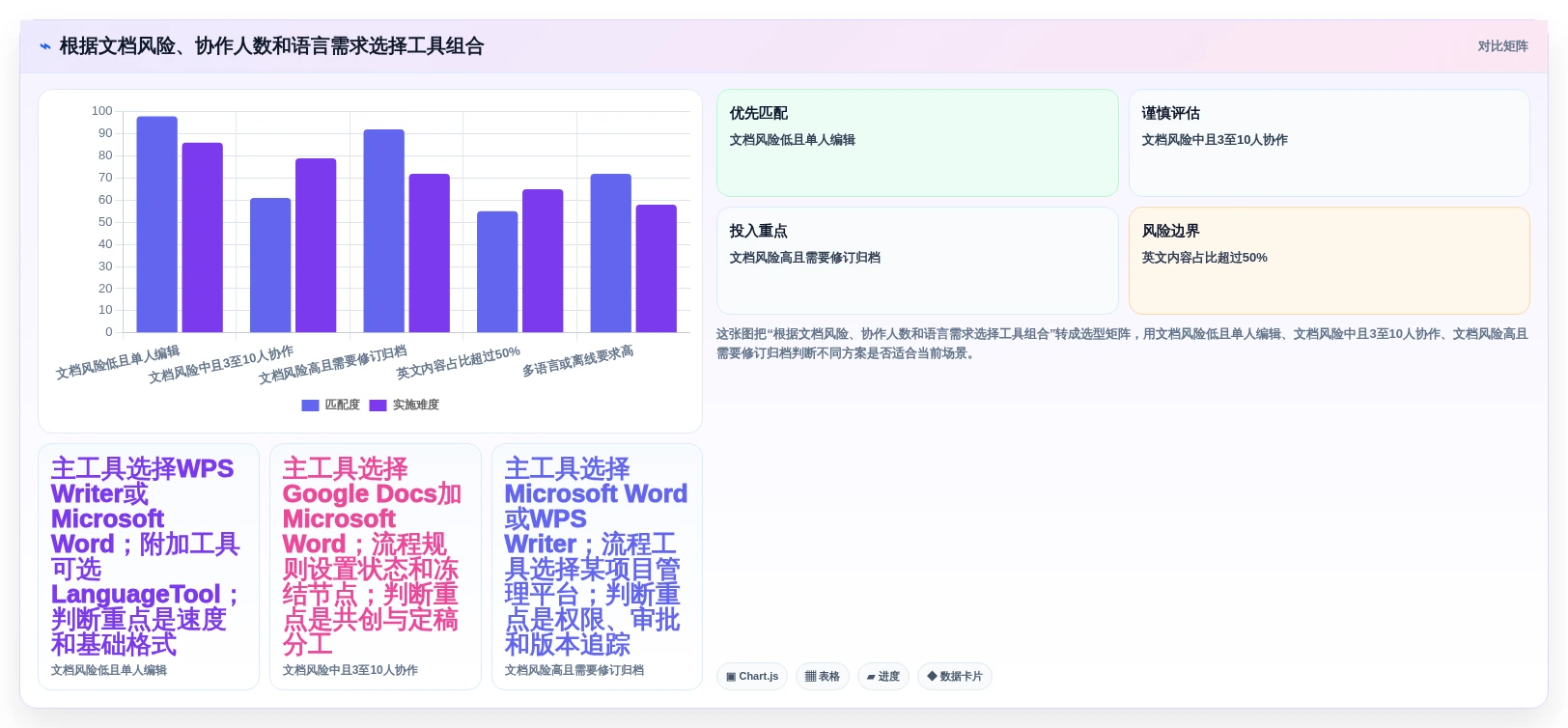Screen dimensions: 1568x728
Task: Click the blue icon beside the page title
Action: pos(45,46)
